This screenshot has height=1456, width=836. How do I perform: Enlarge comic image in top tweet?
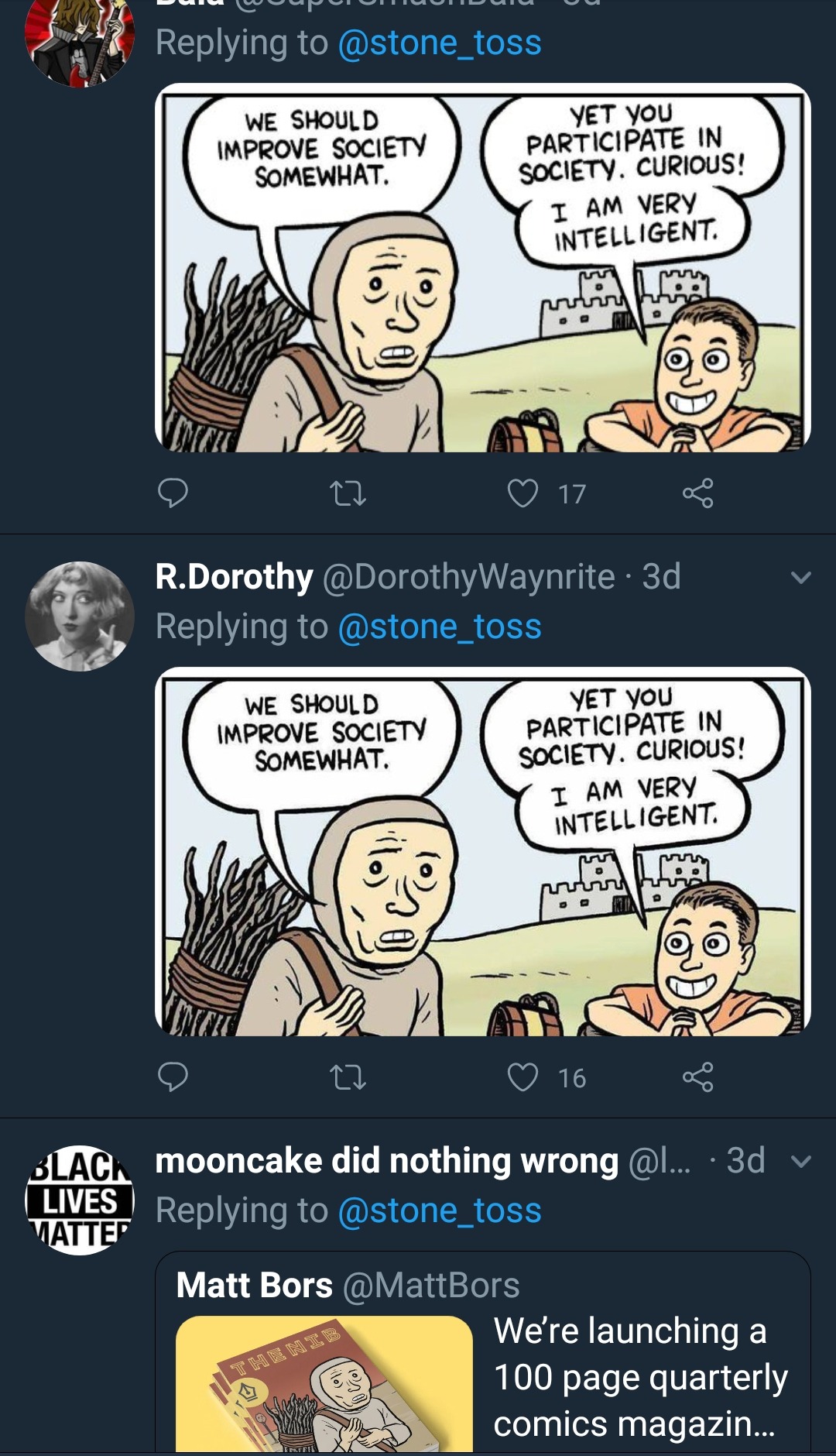pos(483,268)
